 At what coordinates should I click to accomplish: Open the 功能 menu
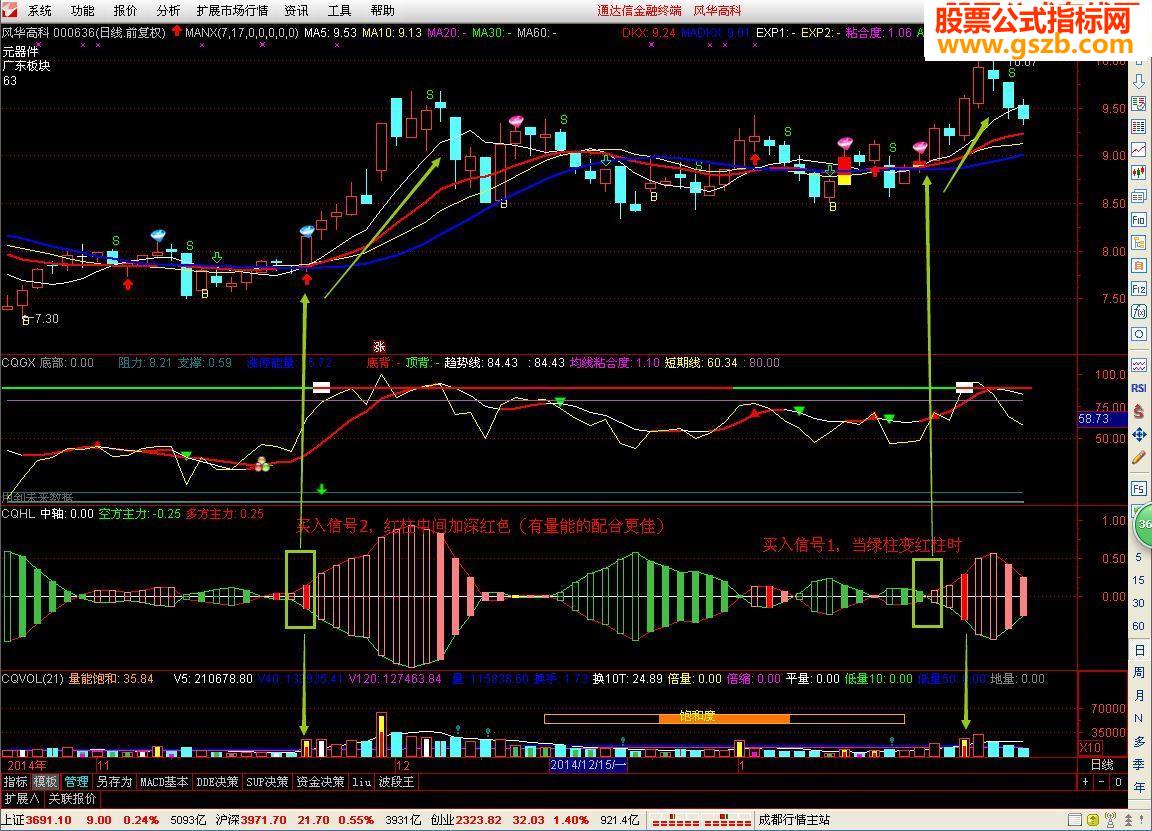coord(82,11)
